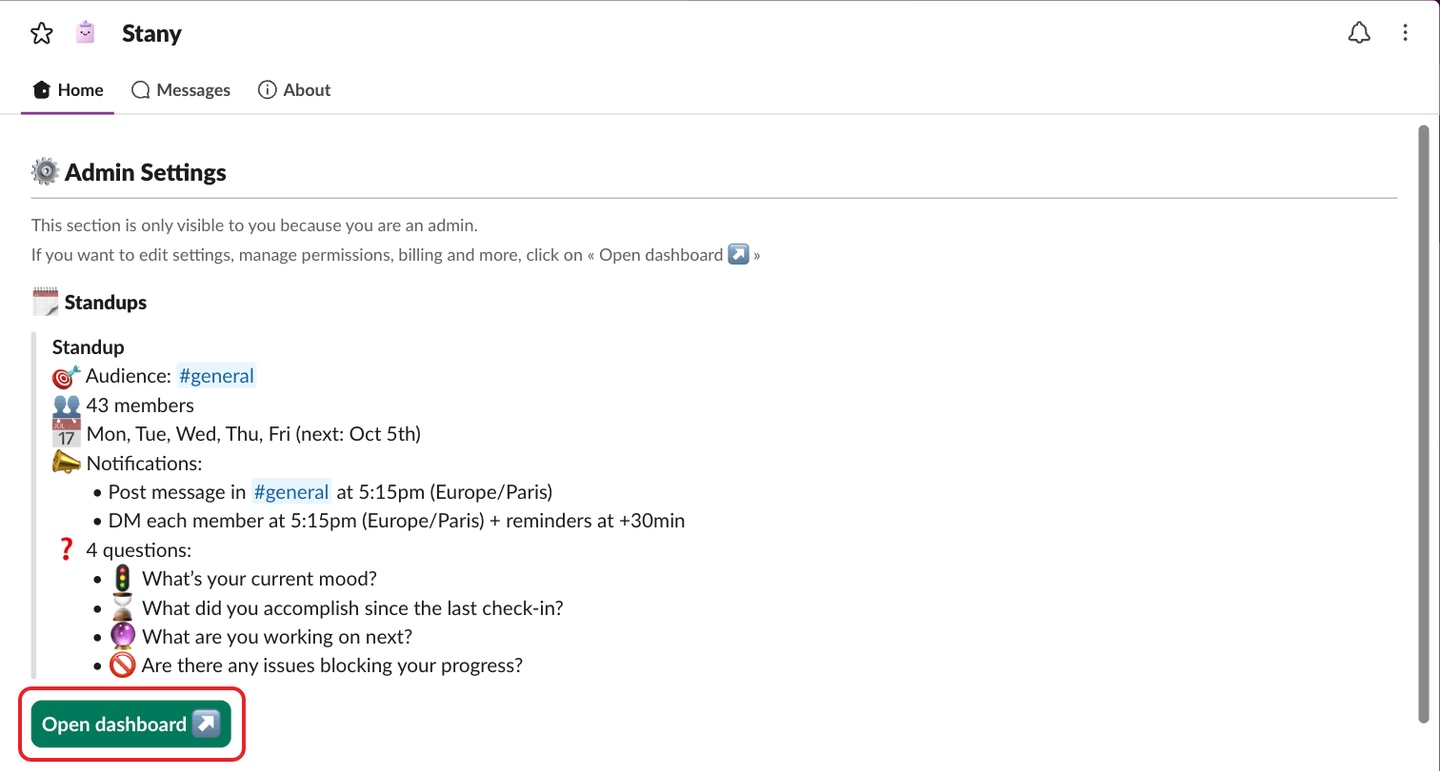
Task: Click the calendar icon beside Mon, Tue, Wed
Action: point(66,434)
